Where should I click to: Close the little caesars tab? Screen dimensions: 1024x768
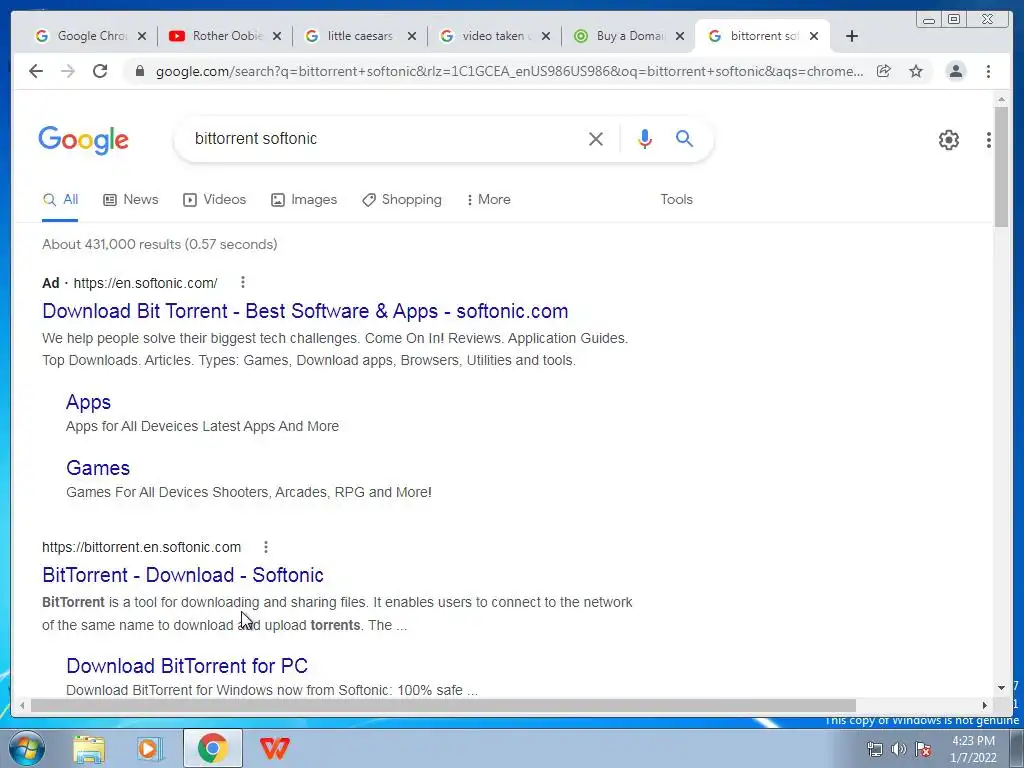click(x=411, y=36)
